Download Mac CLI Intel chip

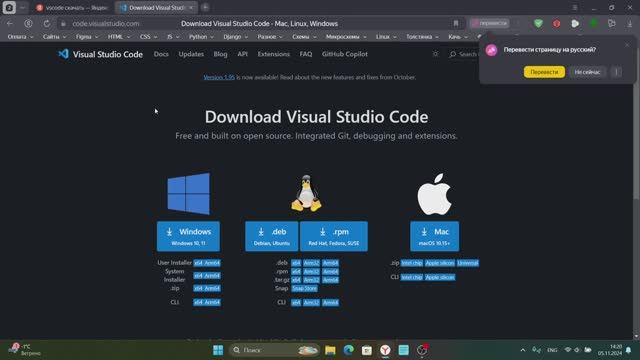pyautogui.click(x=411, y=277)
